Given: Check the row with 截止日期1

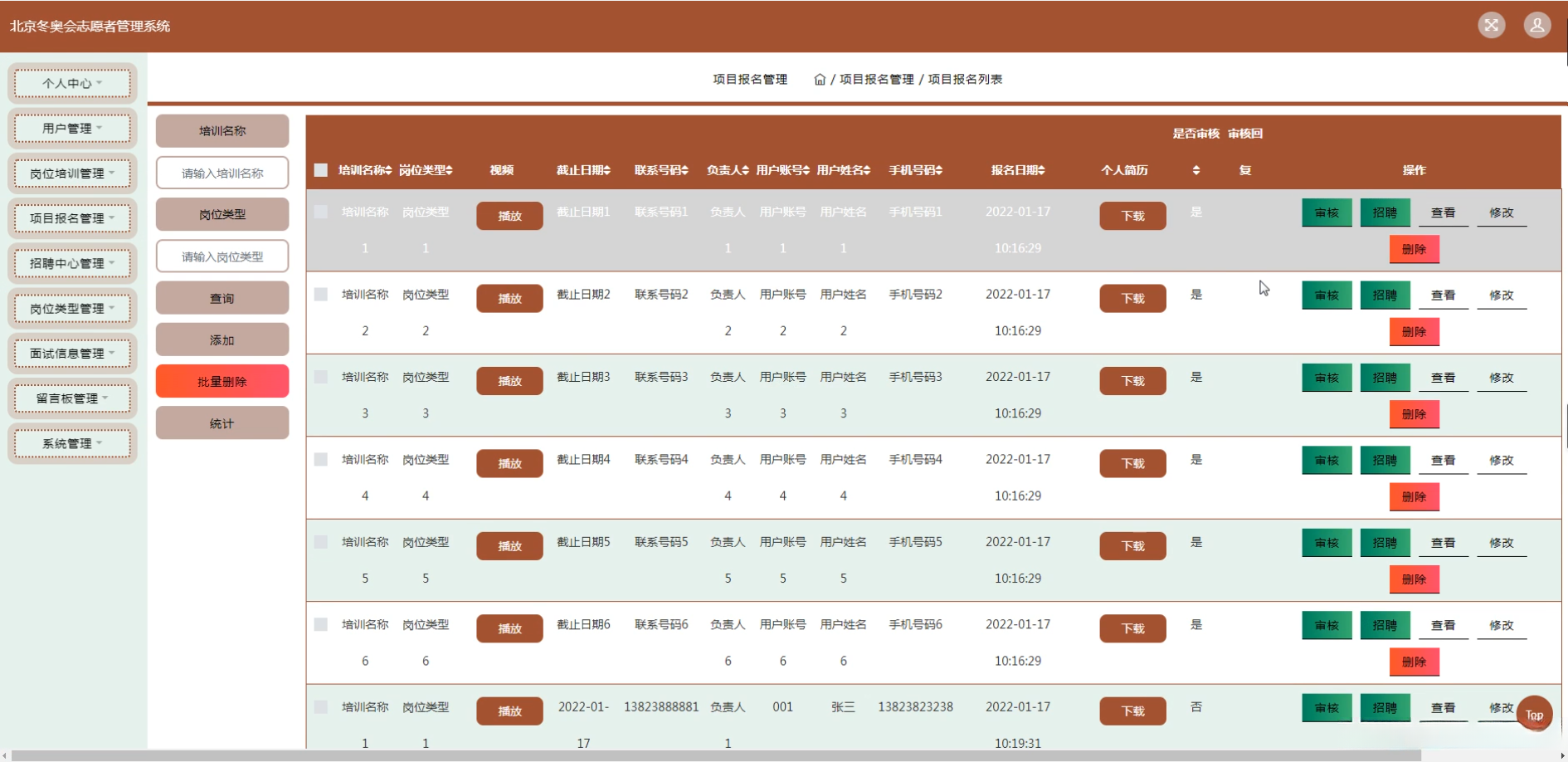Looking at the screenshot, I should (x=321, y=212).
